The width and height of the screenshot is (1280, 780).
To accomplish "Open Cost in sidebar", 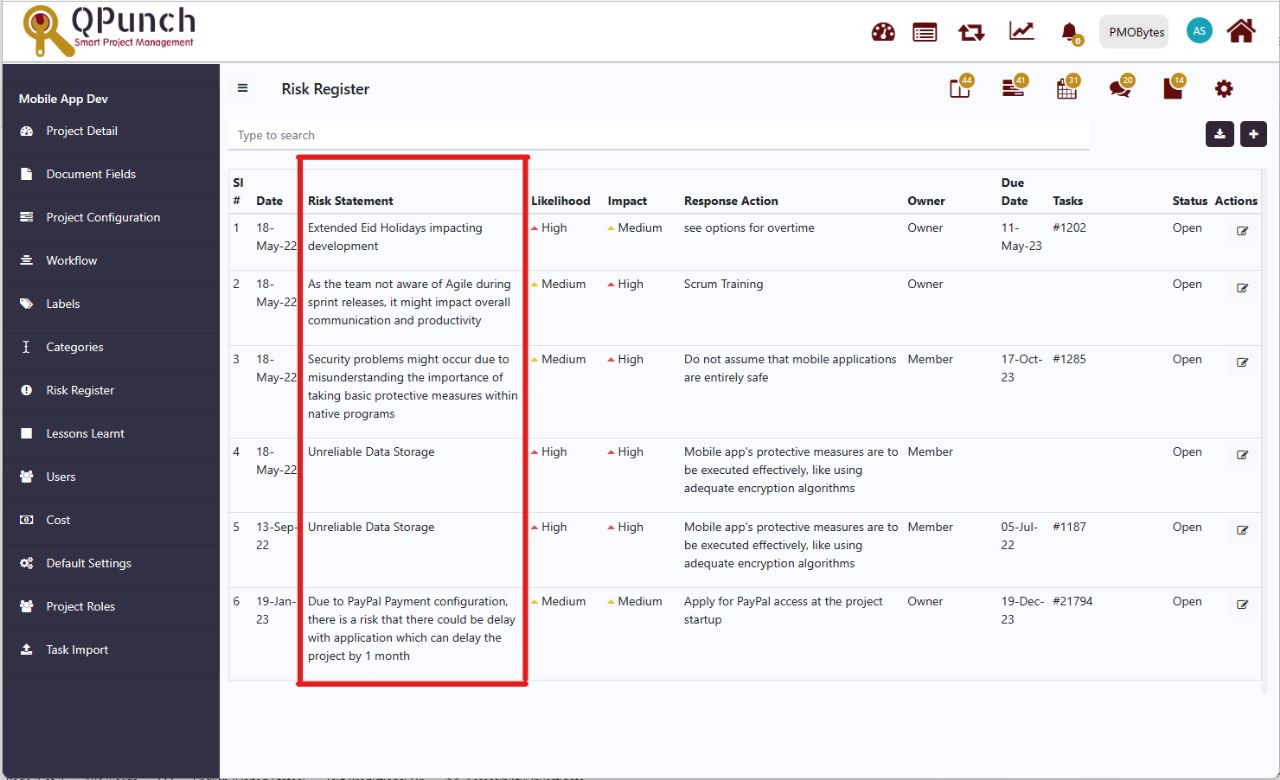I will click(110, 520).
